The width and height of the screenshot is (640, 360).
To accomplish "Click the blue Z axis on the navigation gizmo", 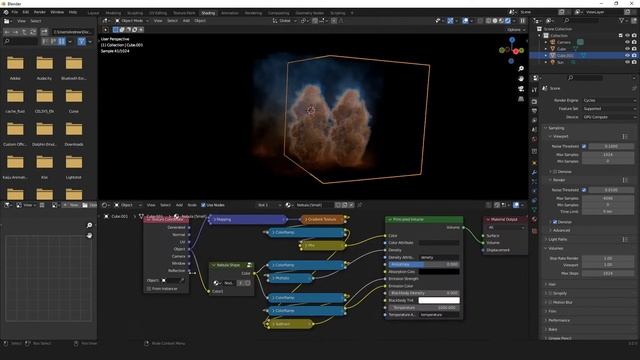I will pyautogui.click(x=512, y=40).
